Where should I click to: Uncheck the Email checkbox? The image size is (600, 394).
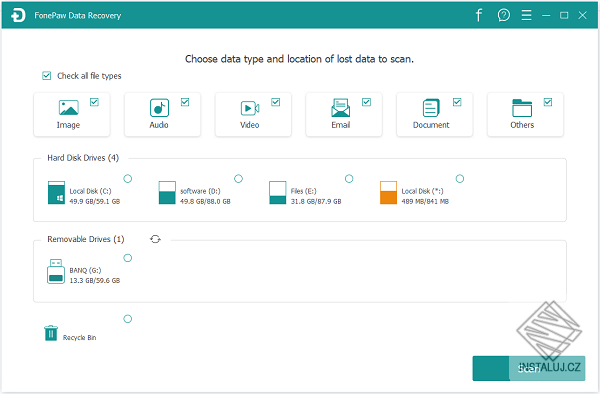click(x=367, y=102)
